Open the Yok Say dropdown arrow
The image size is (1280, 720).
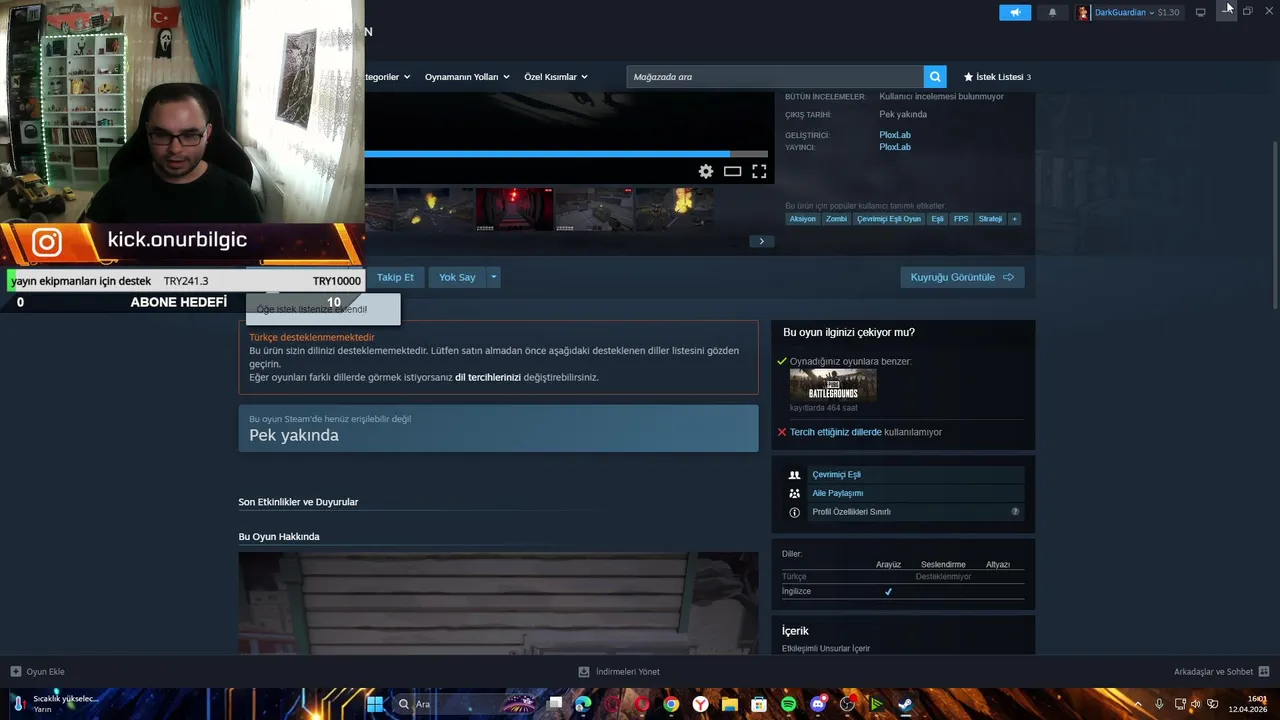(x=493, y=277)
